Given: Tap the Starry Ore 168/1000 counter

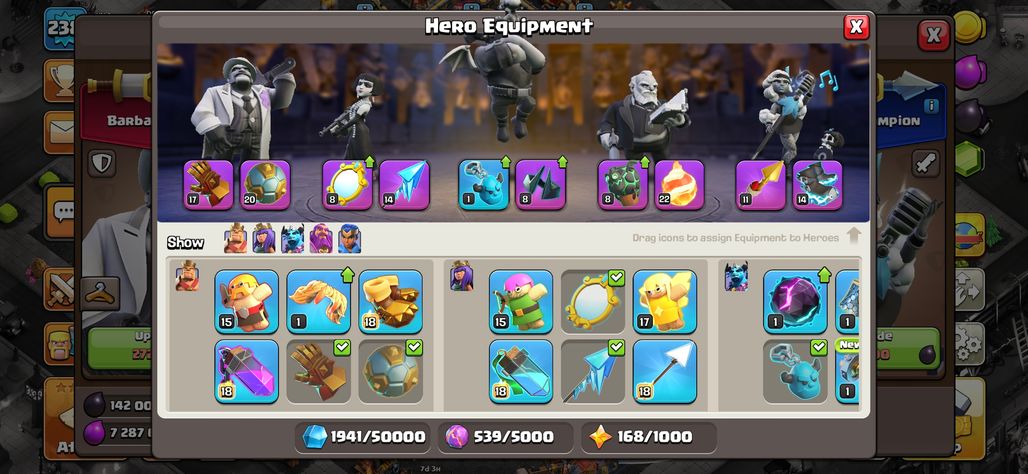Looking at the screenshot, I should coord(648,437).
